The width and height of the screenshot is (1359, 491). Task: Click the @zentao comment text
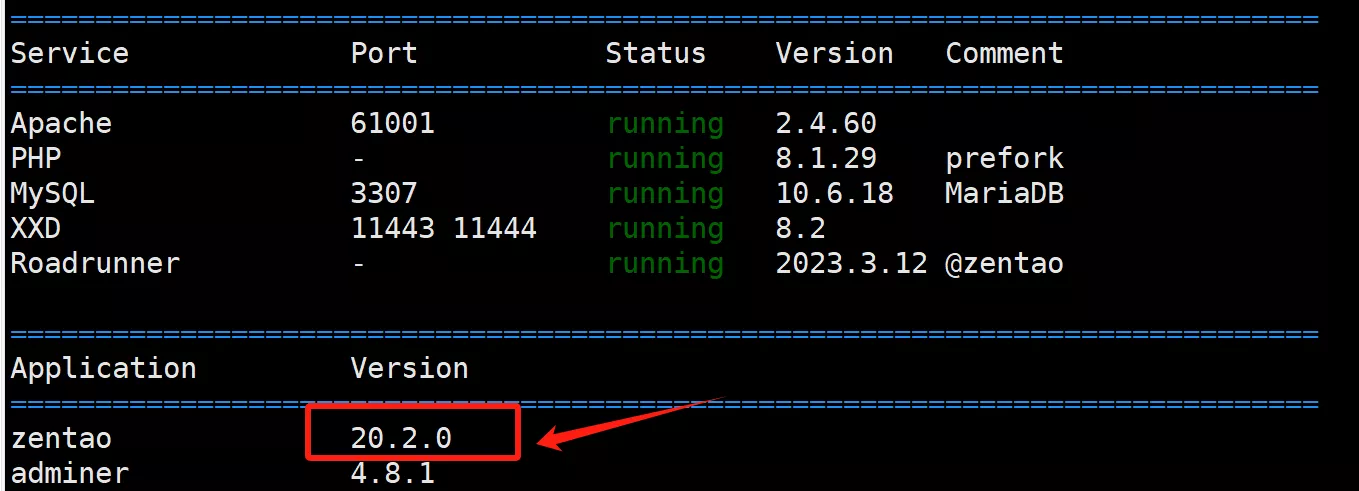click(1005, 263)
